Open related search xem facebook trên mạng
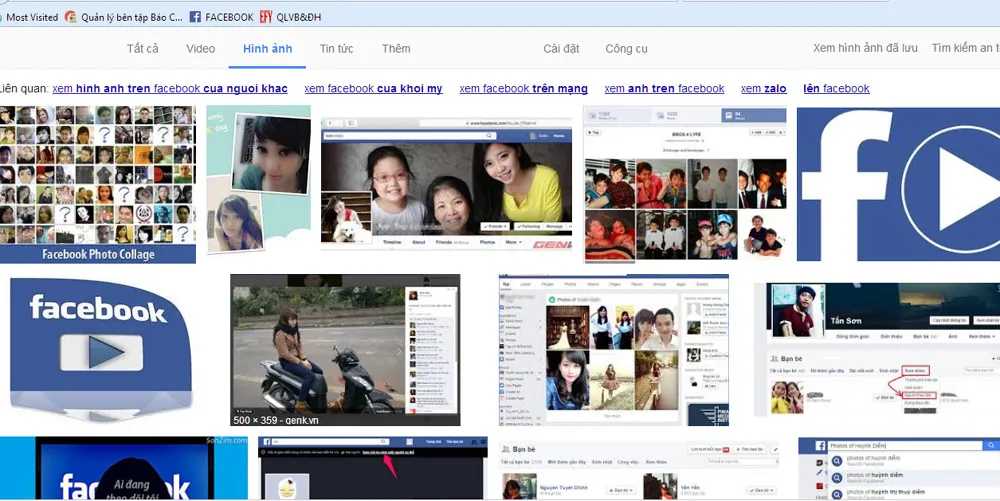The height and width of the screenshot is (501, 1000). click(x=524, y=89)
